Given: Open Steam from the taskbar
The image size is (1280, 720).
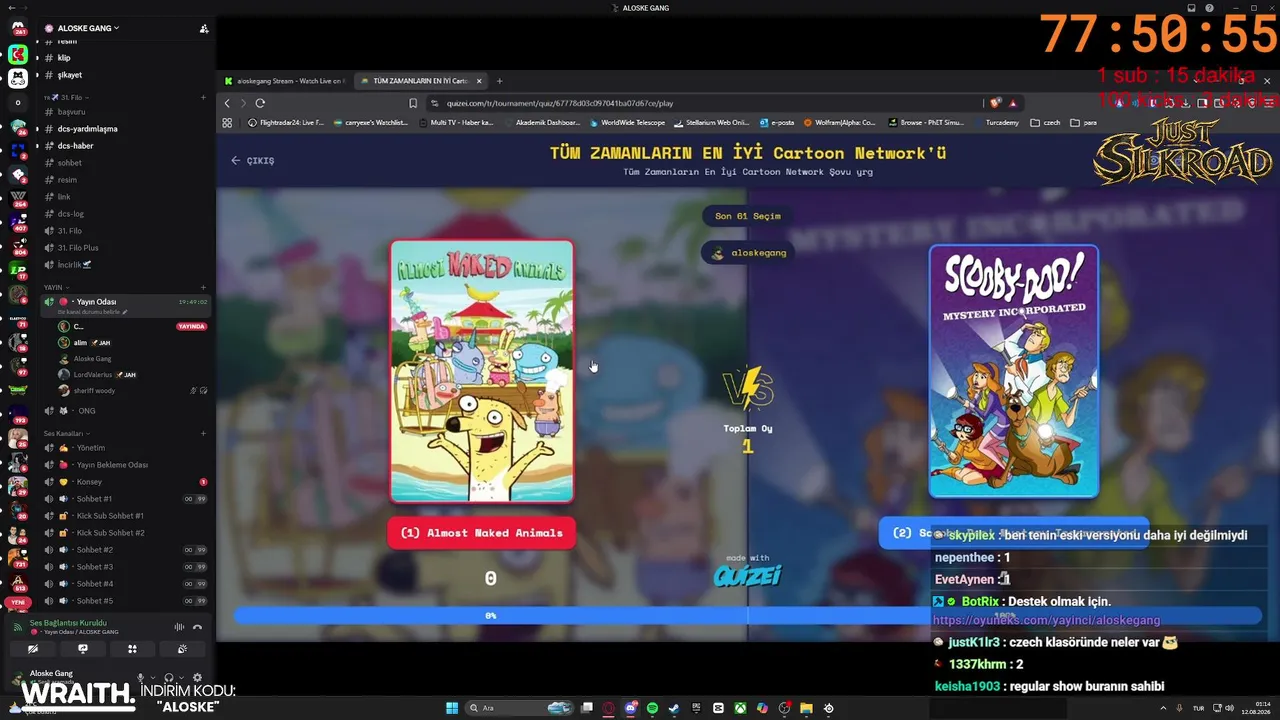Looking at the screenshot, I should click(x=674, y=708).
